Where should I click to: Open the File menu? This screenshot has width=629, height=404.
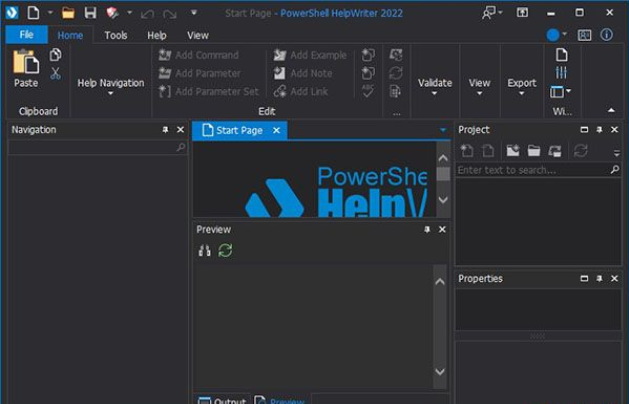[x=26, y=35]
